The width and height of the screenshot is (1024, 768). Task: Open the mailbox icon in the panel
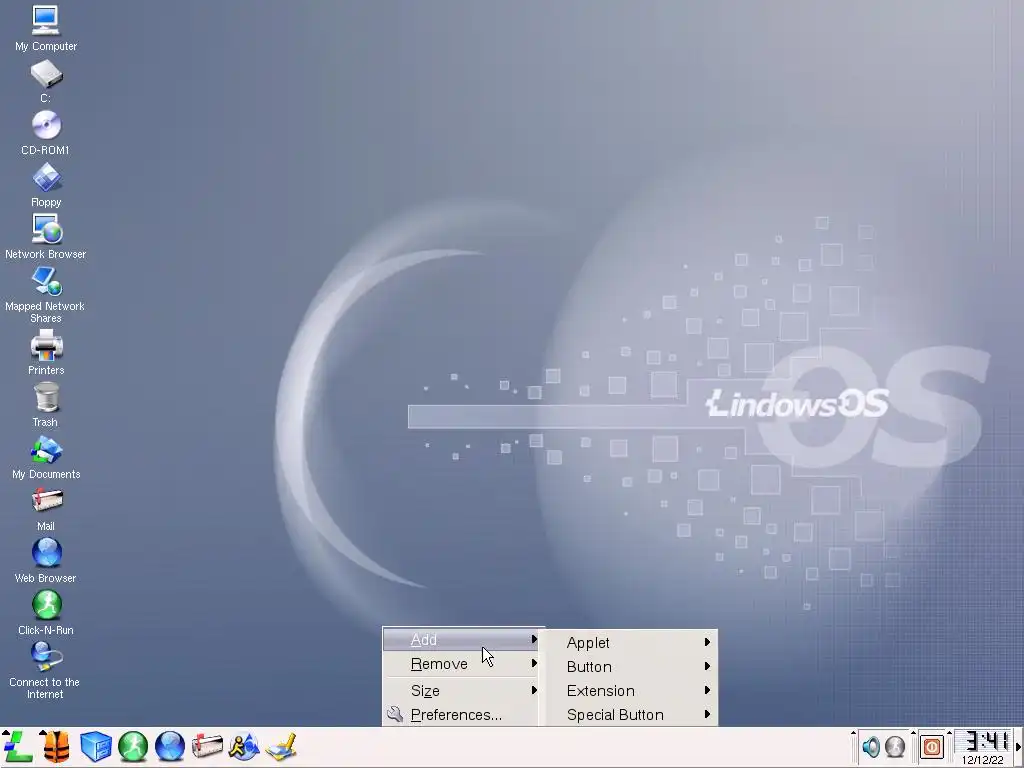(x=208, y=746)
